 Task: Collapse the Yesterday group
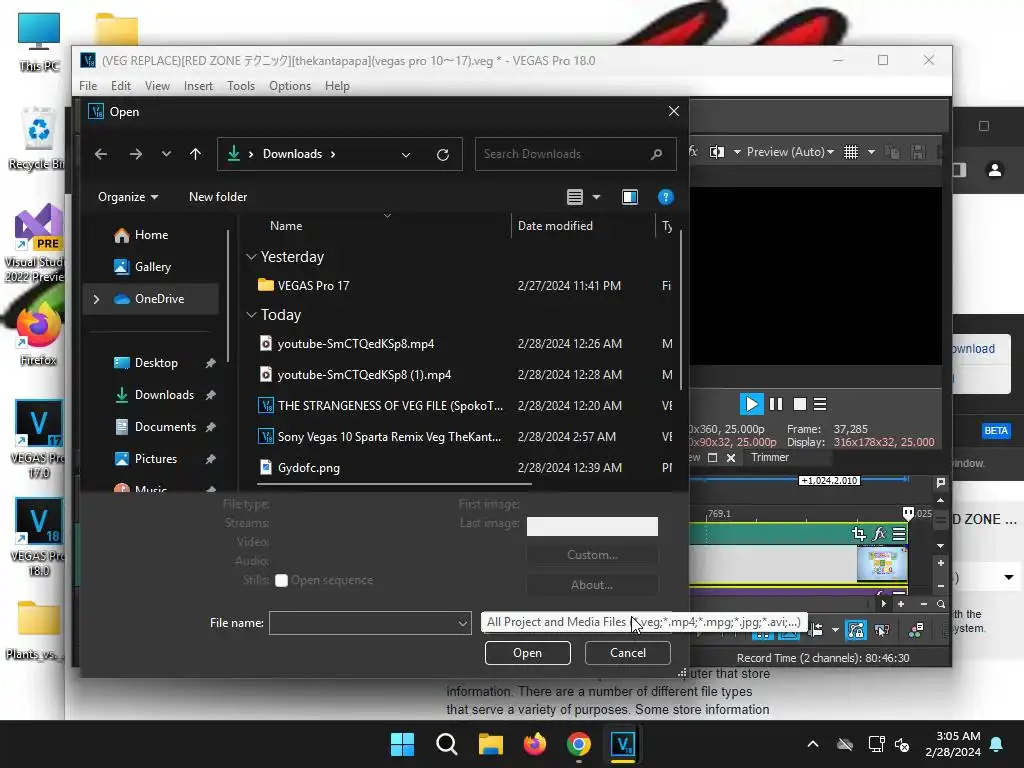[x=251, y=257]
